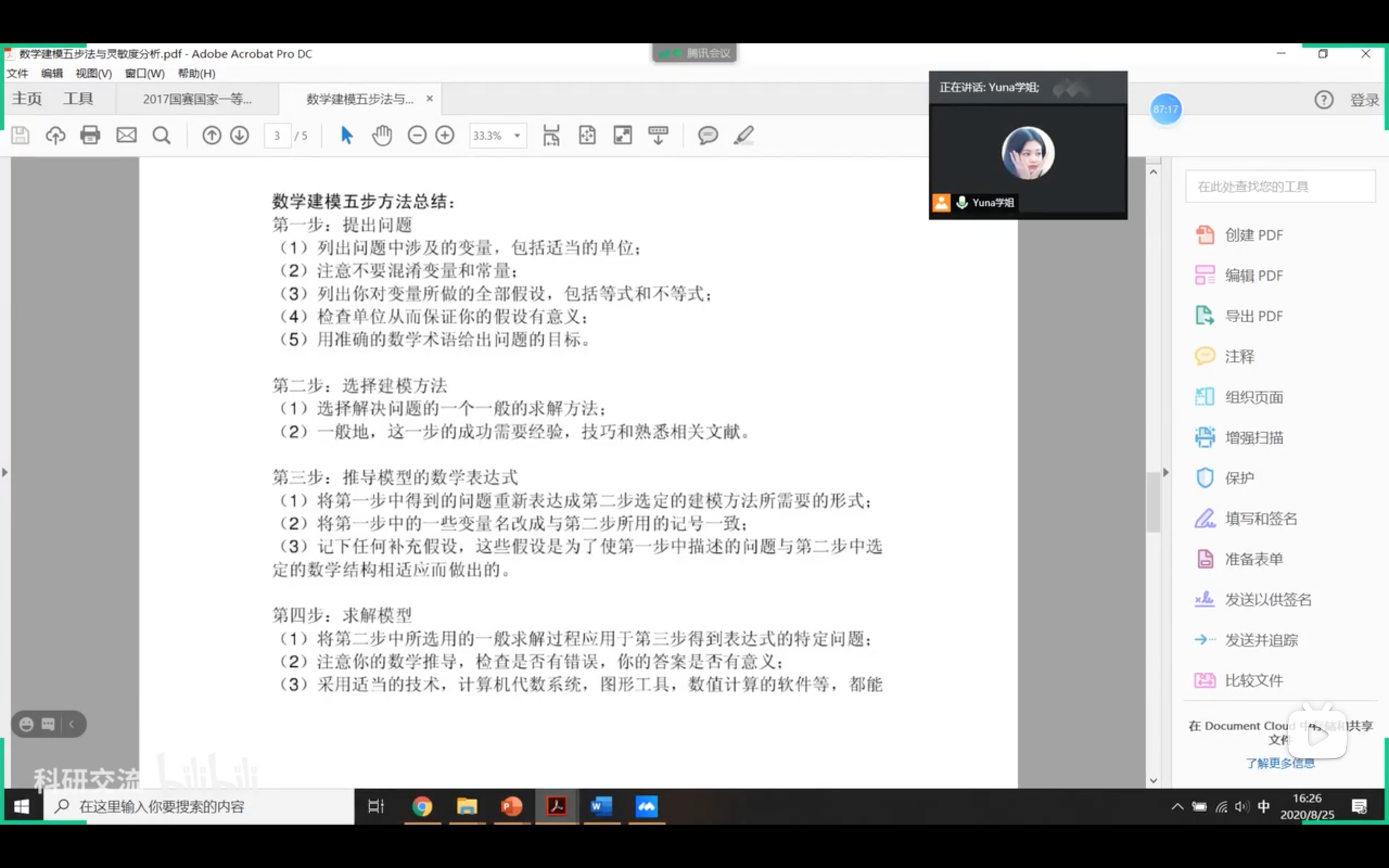
Task: Click the 了解更多信息 link
Action: tap(1281, 763)
